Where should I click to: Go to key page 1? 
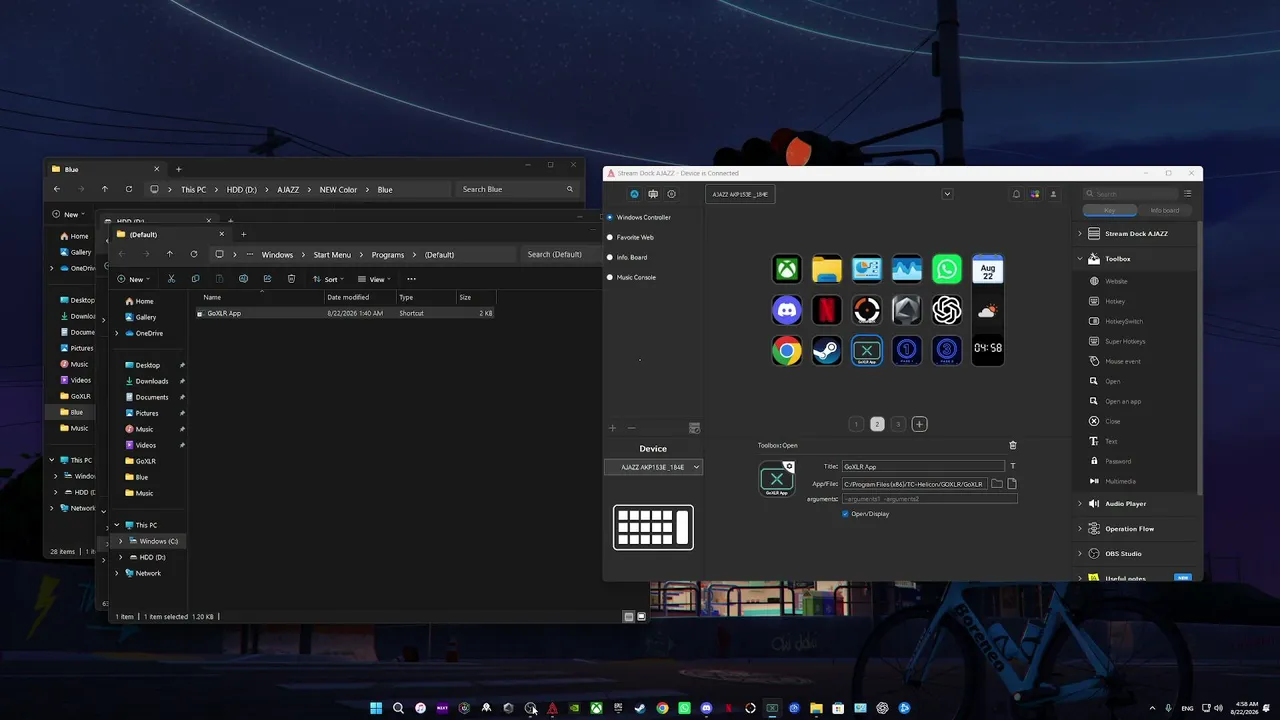coord(856,424)
